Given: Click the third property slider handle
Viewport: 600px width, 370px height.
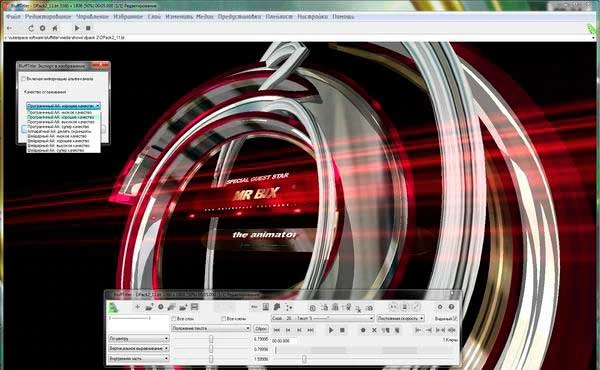Looking at the screenshot, I should pos(211,359).
